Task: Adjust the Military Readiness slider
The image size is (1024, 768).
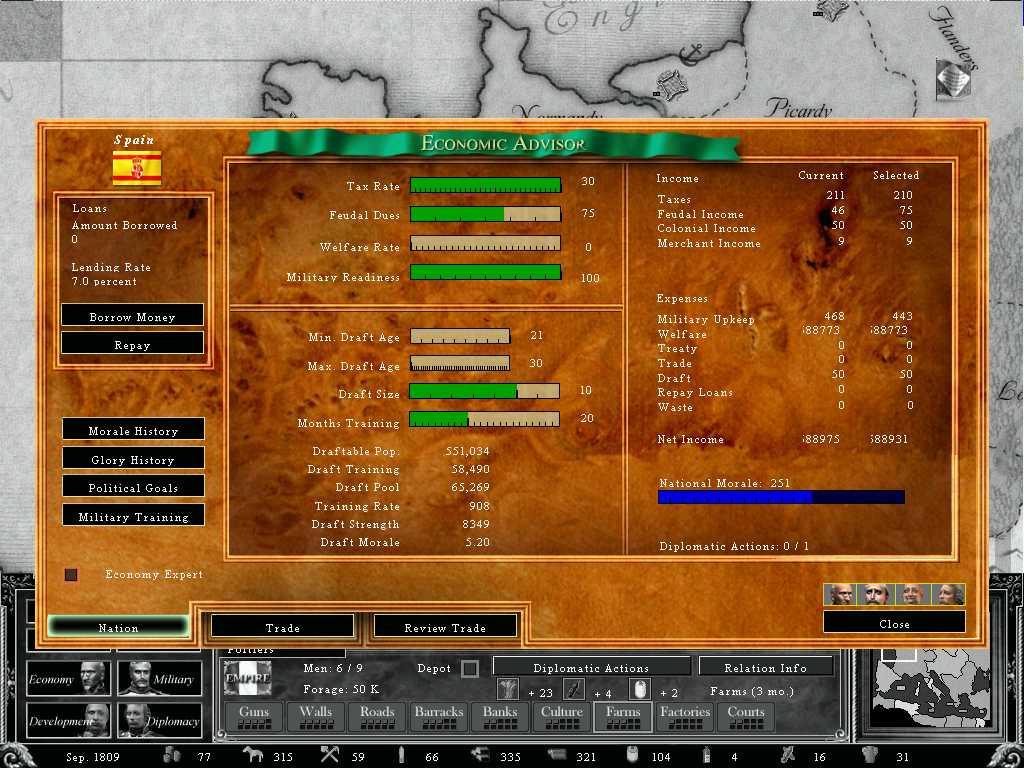Action: click(485, 272)
